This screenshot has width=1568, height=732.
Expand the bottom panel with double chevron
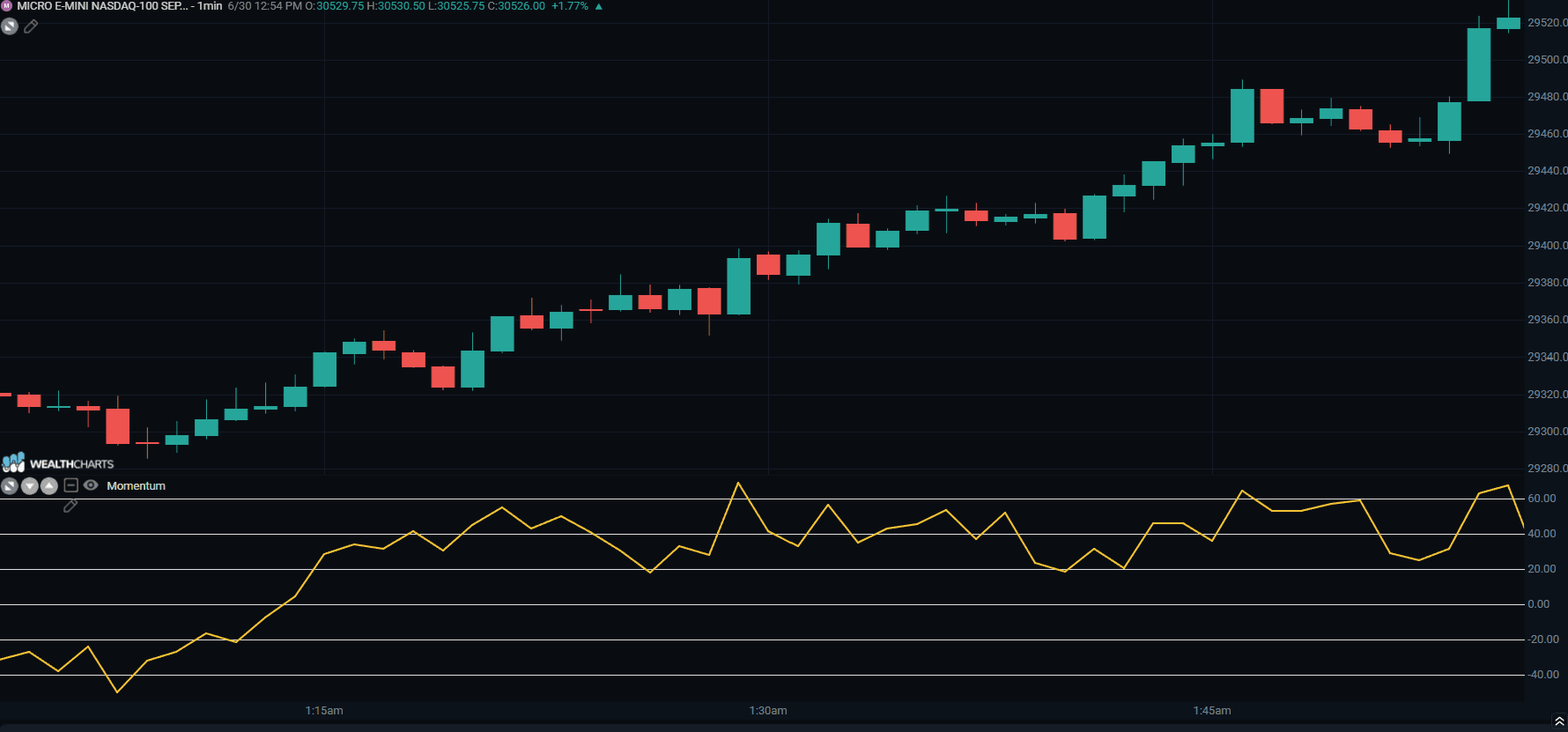1559,721
